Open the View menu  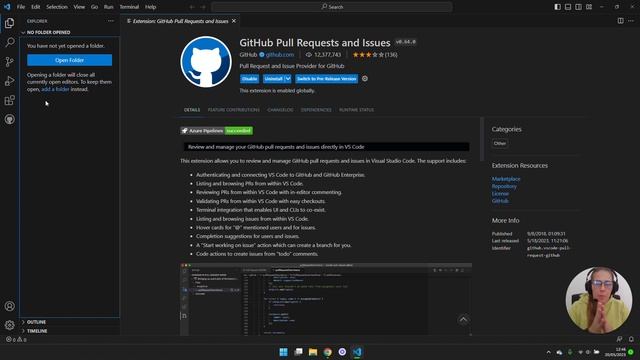coord(79,7)
